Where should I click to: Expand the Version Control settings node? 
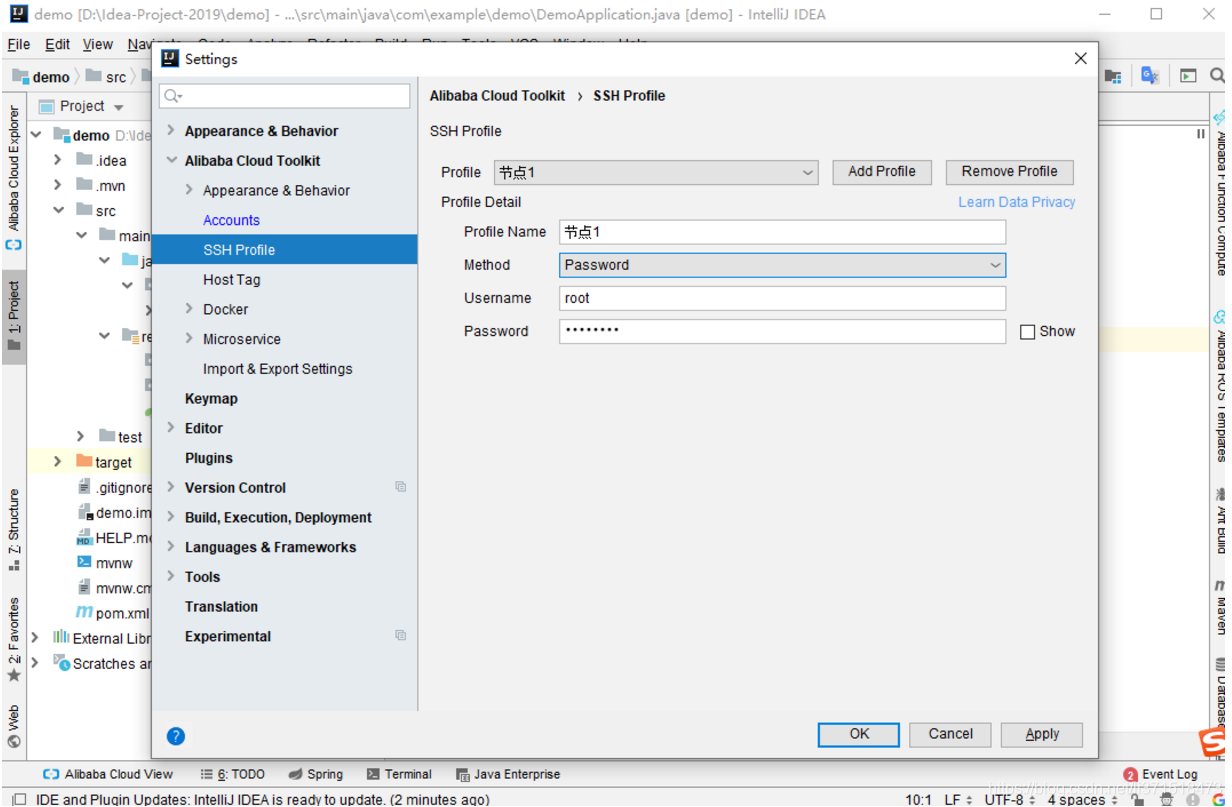point(171,487)
